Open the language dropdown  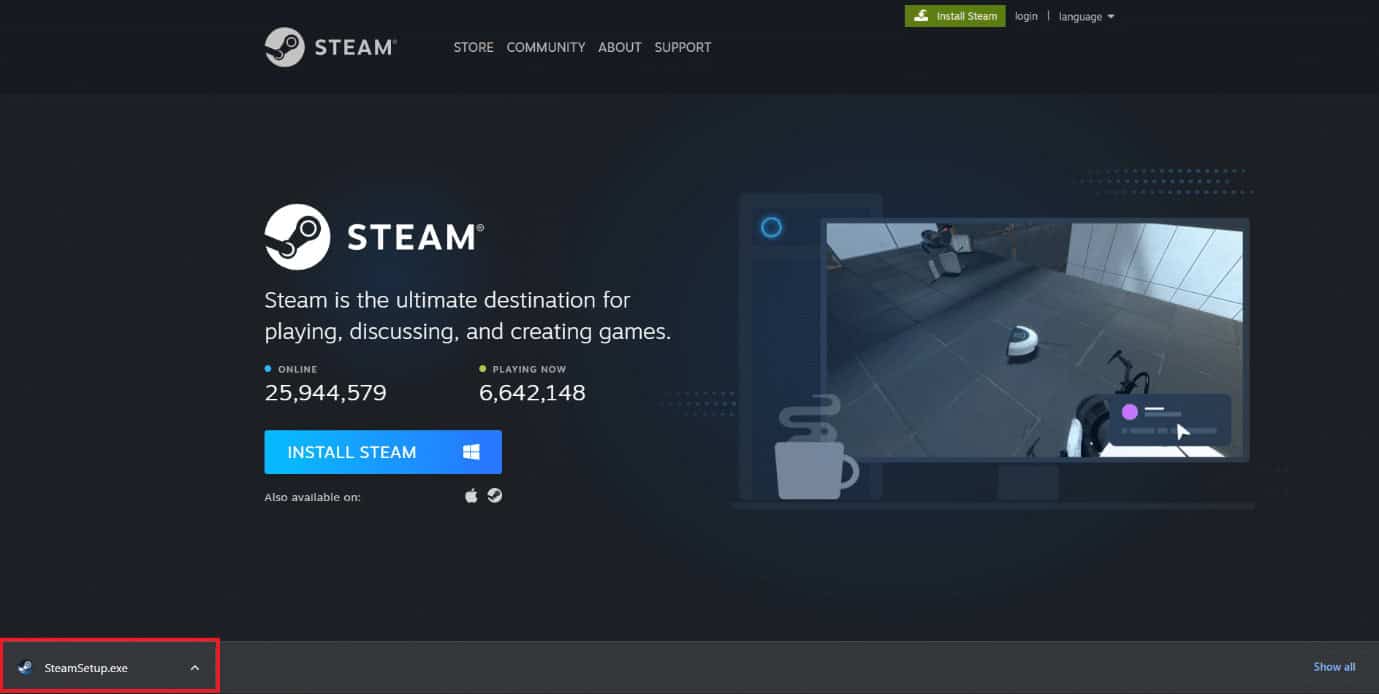[x=1085, y=16]
